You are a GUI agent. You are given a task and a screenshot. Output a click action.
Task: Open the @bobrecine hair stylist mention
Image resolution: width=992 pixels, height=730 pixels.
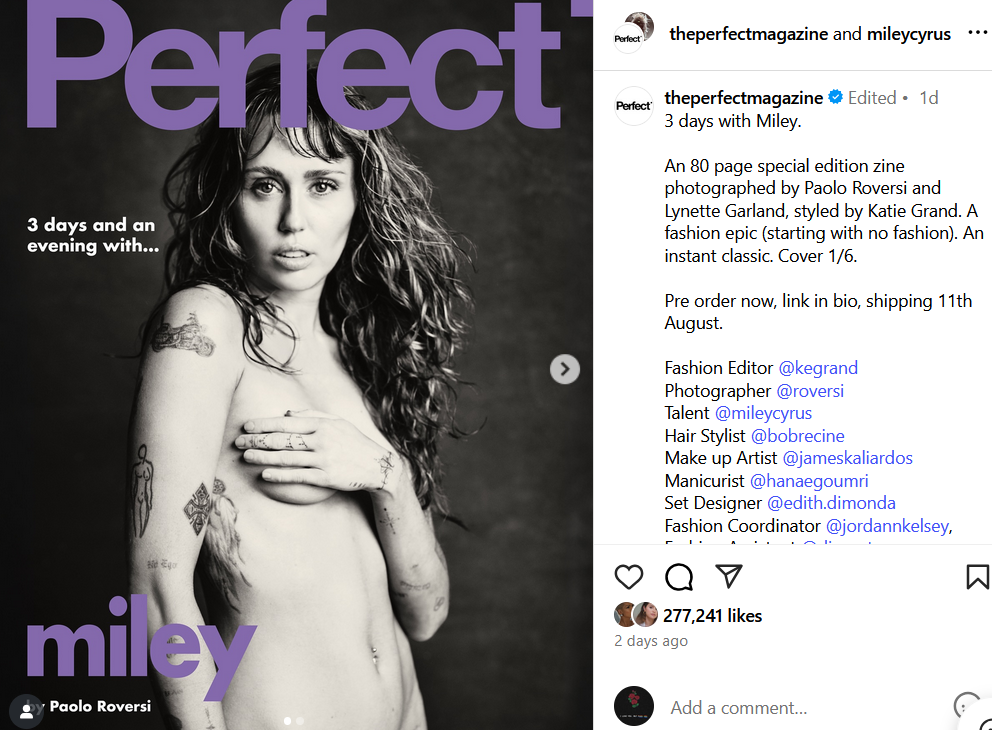(797, 435)
